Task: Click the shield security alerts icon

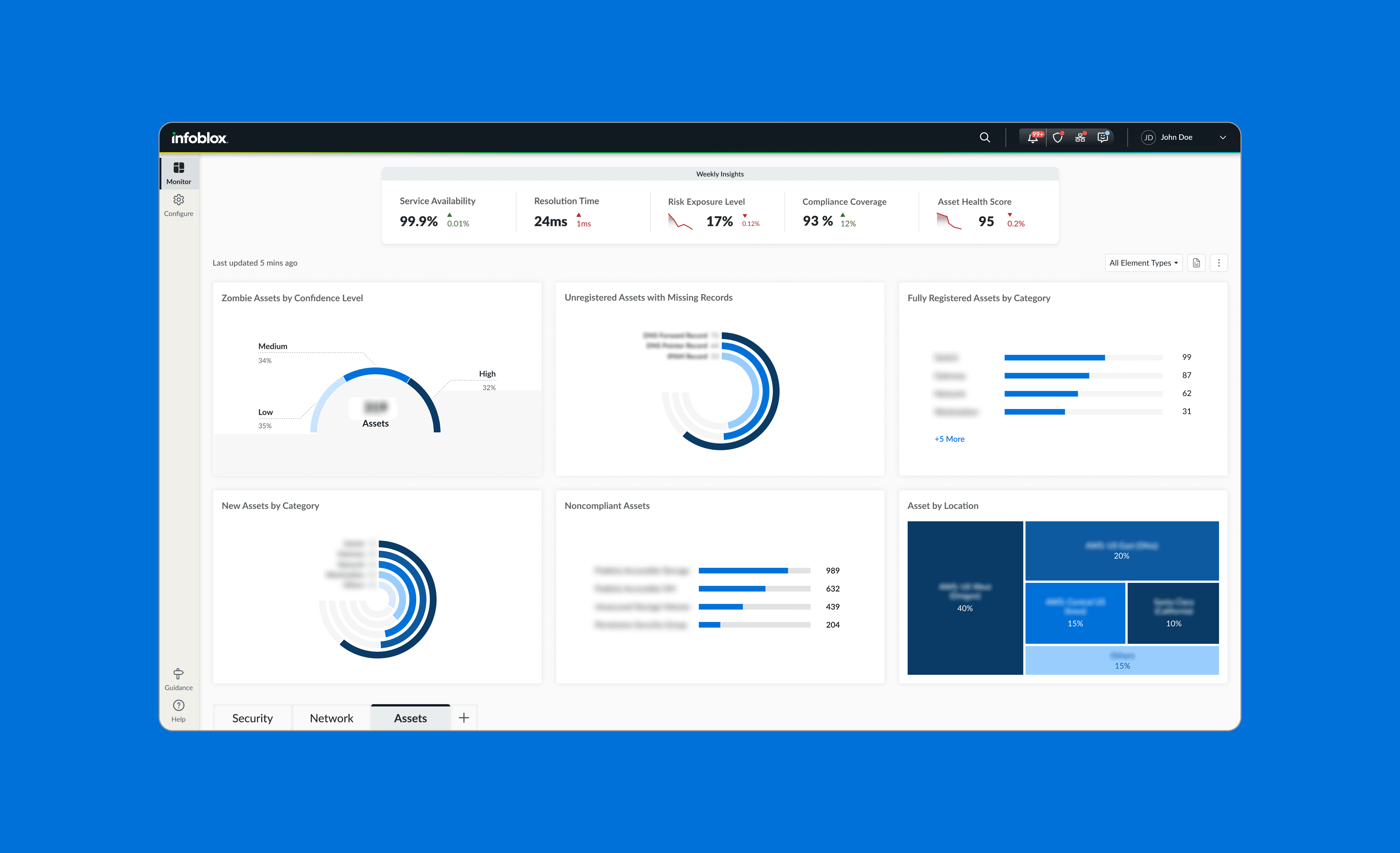Action: [1057, 137]
